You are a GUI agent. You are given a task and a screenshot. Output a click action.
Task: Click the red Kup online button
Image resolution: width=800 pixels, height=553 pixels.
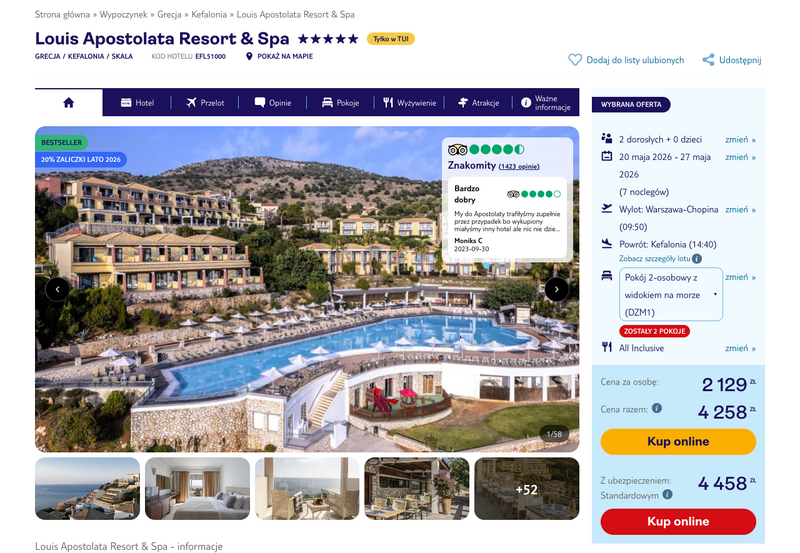[678, 522]
